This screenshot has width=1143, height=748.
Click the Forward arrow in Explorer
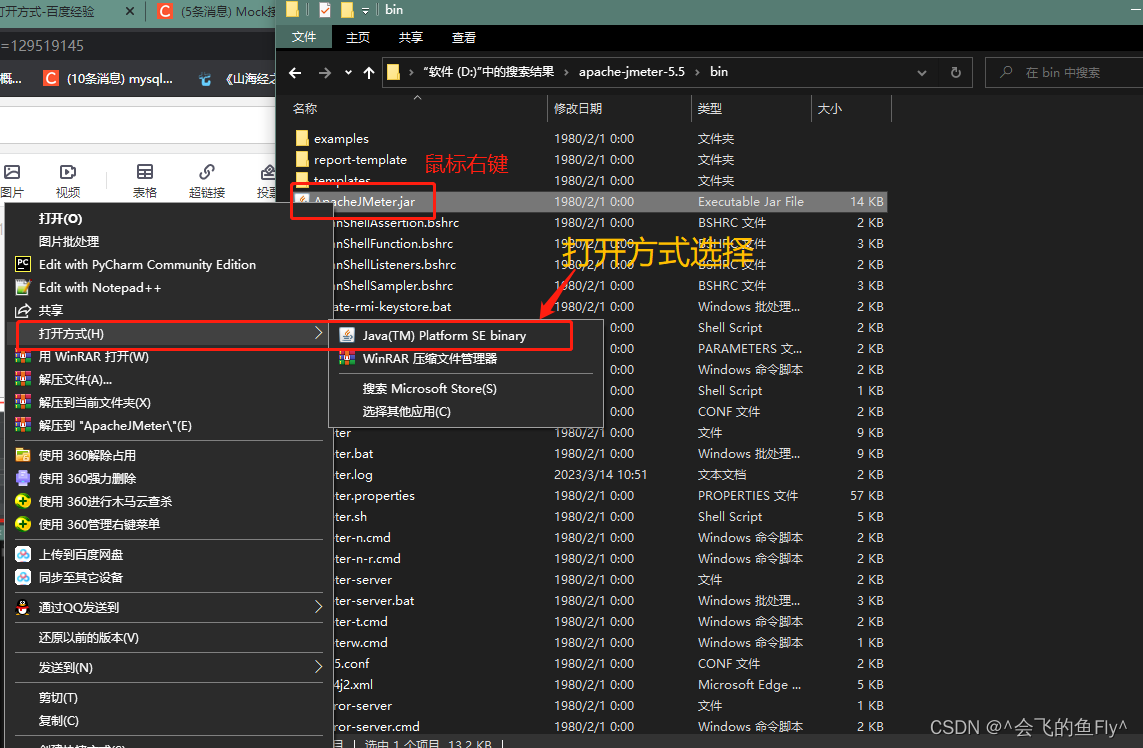click(x=324, y=72)
